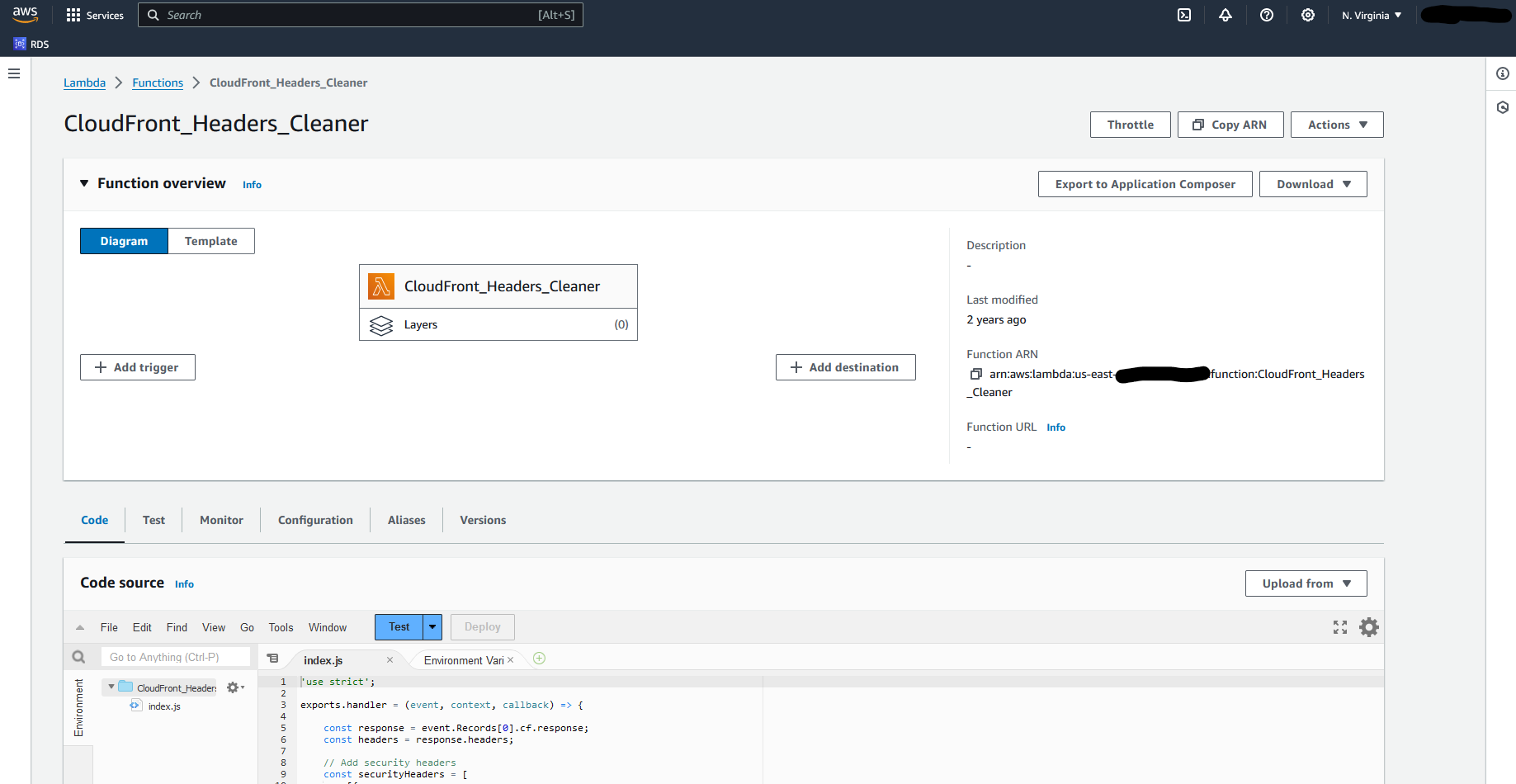Open the Actions dropdown
The height and width of the screenshot is (784, 1516).
(x=1337, y=125)
